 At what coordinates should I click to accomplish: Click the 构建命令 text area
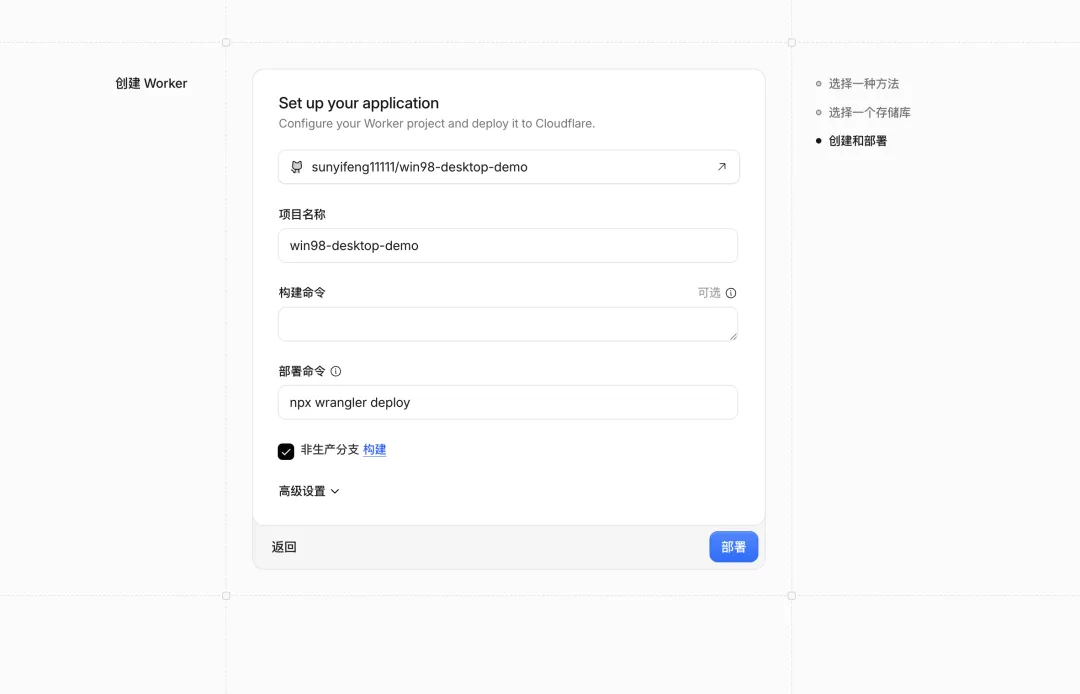(508, 324)
